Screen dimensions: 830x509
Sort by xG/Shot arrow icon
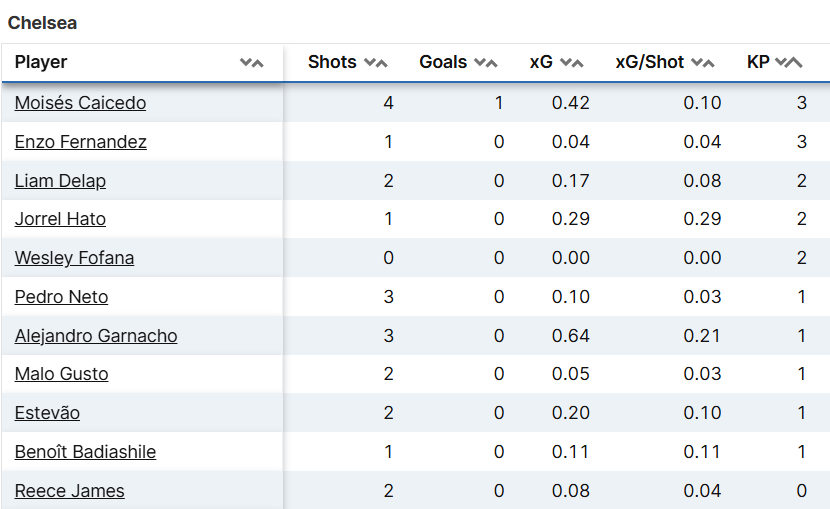[x=703, y=62]
